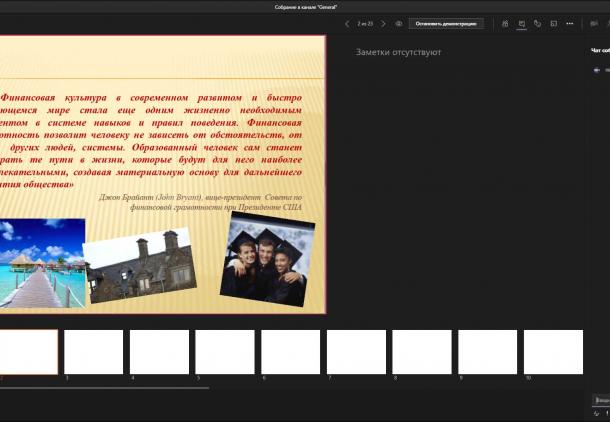The image size is (610, 422).
Task: Open the raise hand reactions icon
Action: pos(537,23)
